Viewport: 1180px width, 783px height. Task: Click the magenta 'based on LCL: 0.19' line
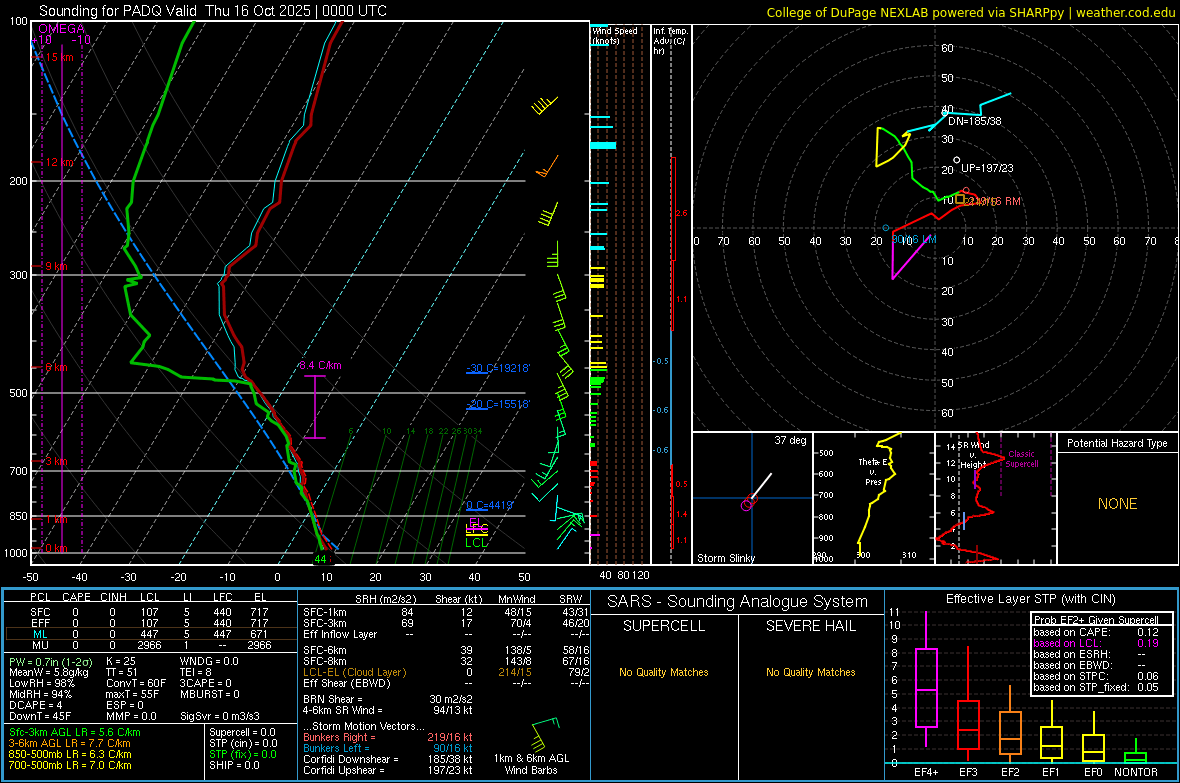click(1096, 643)
